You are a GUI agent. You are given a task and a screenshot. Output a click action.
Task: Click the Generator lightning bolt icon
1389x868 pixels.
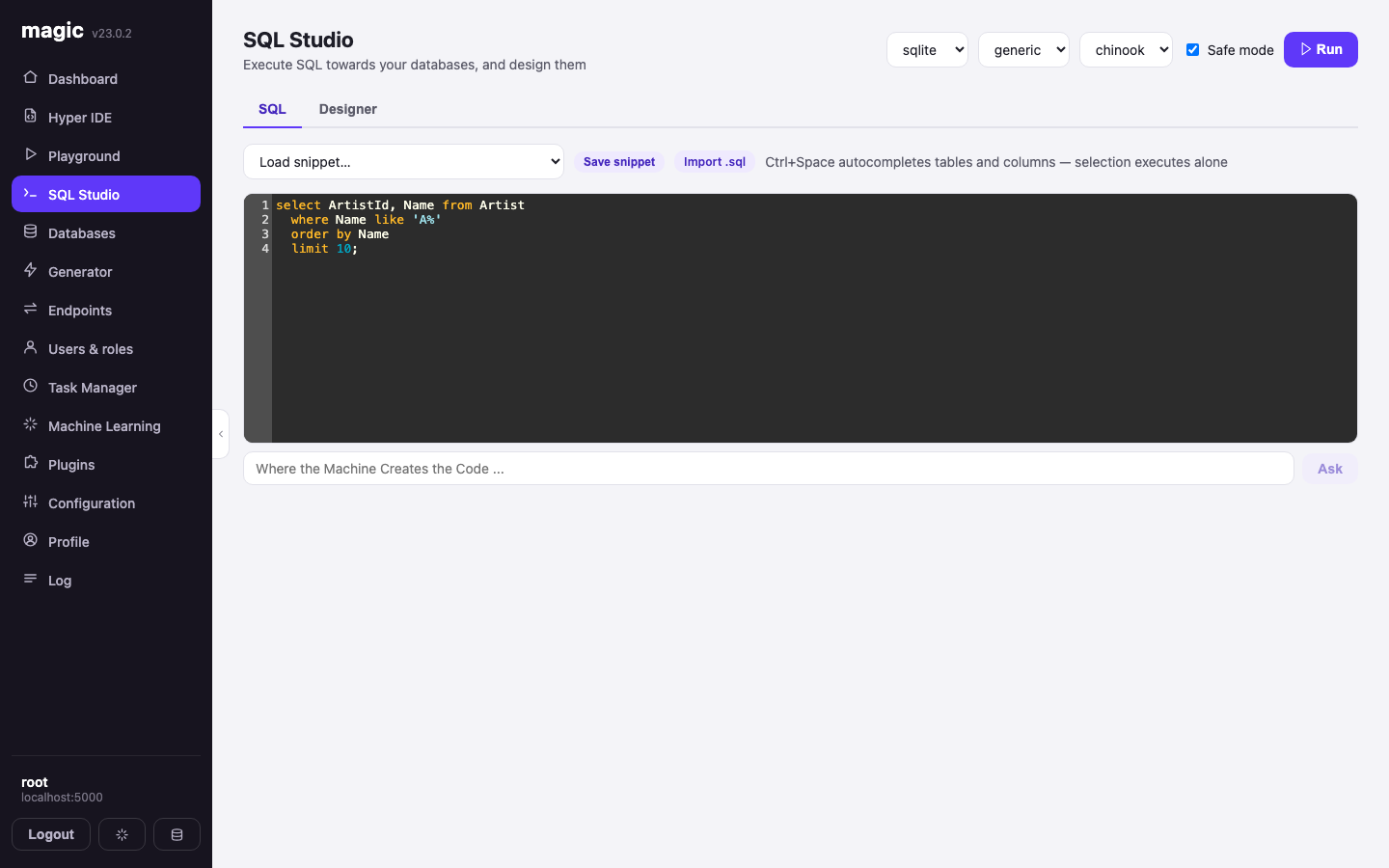30,270
